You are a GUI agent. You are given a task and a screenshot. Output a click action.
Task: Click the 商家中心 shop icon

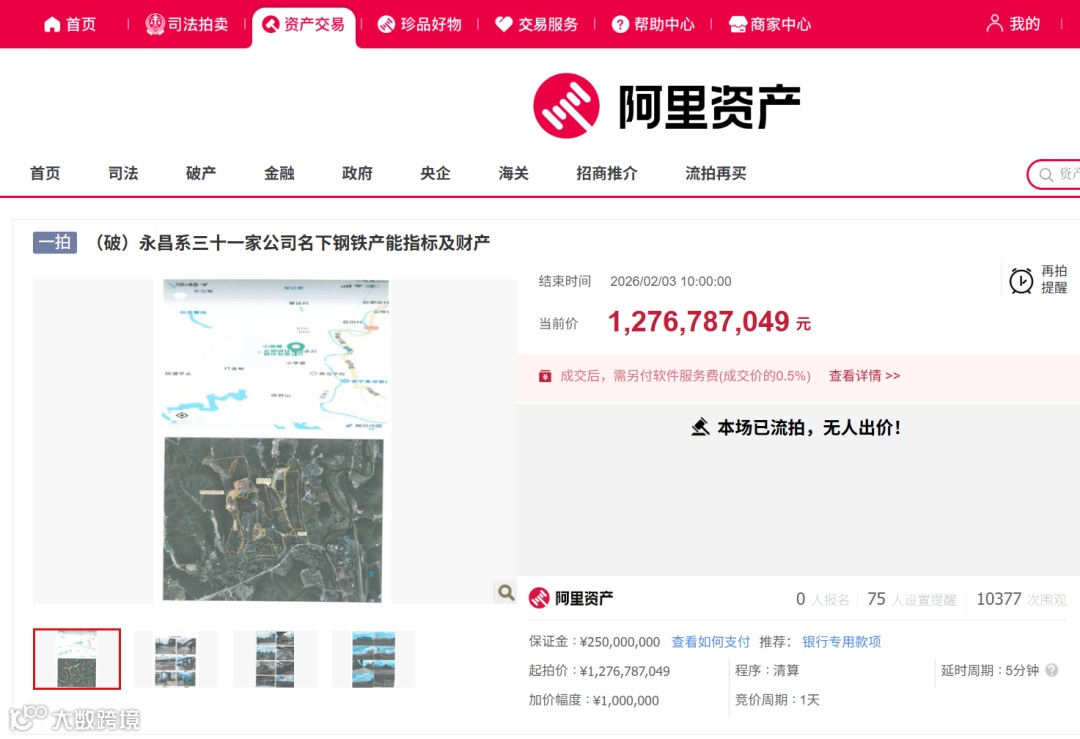tap(738, 25)
